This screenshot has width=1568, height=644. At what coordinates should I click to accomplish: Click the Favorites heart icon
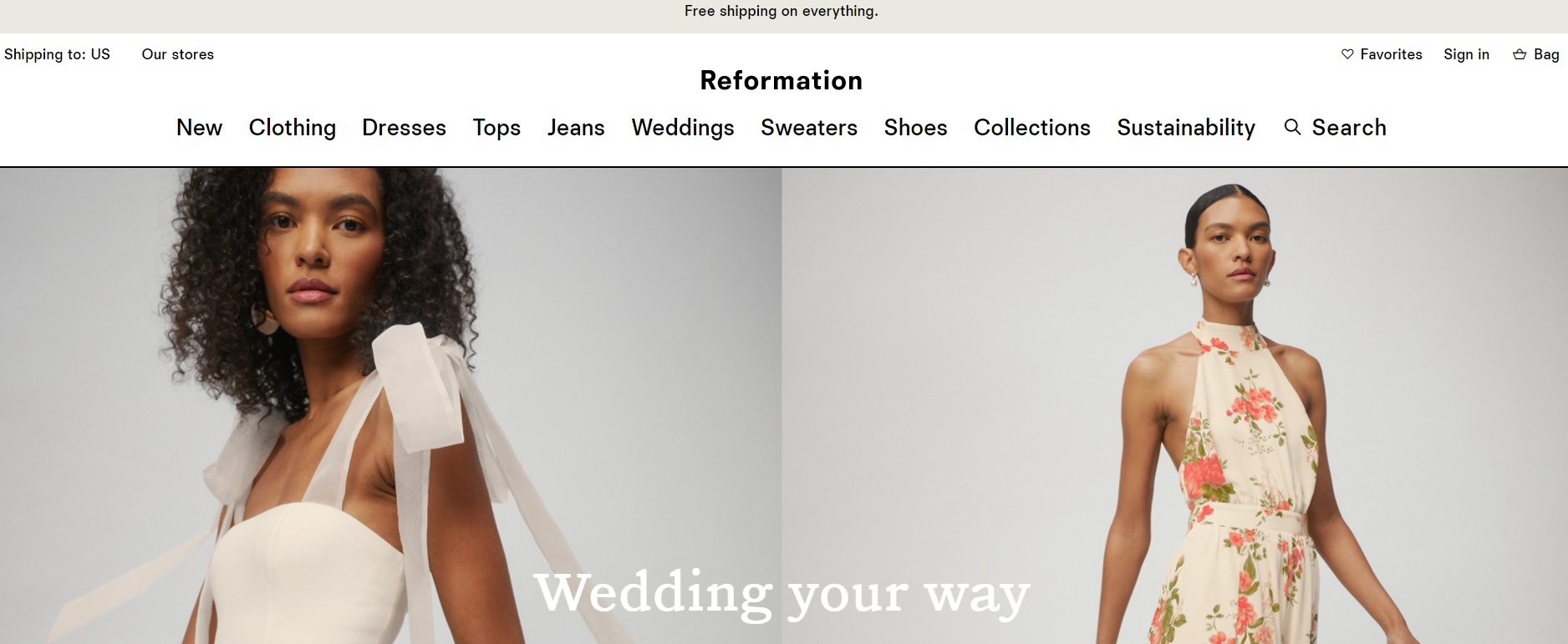click(x=1347, y=54)
